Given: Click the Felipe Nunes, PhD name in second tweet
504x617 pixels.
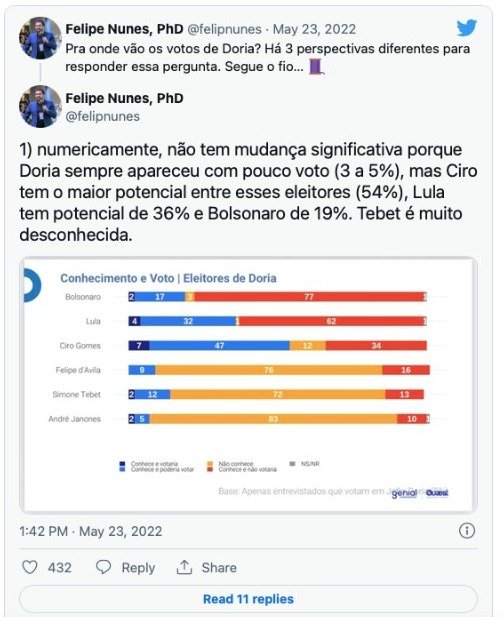Looking at the screenshot, I should (x=124, y=98).
